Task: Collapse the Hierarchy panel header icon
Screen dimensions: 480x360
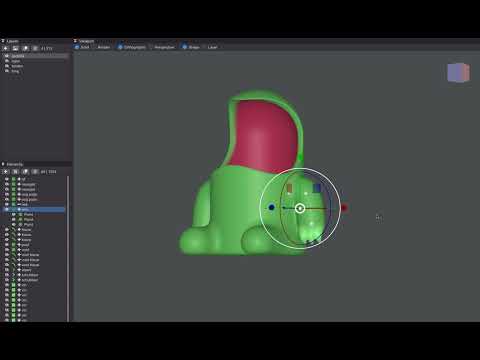Action: 3,164
